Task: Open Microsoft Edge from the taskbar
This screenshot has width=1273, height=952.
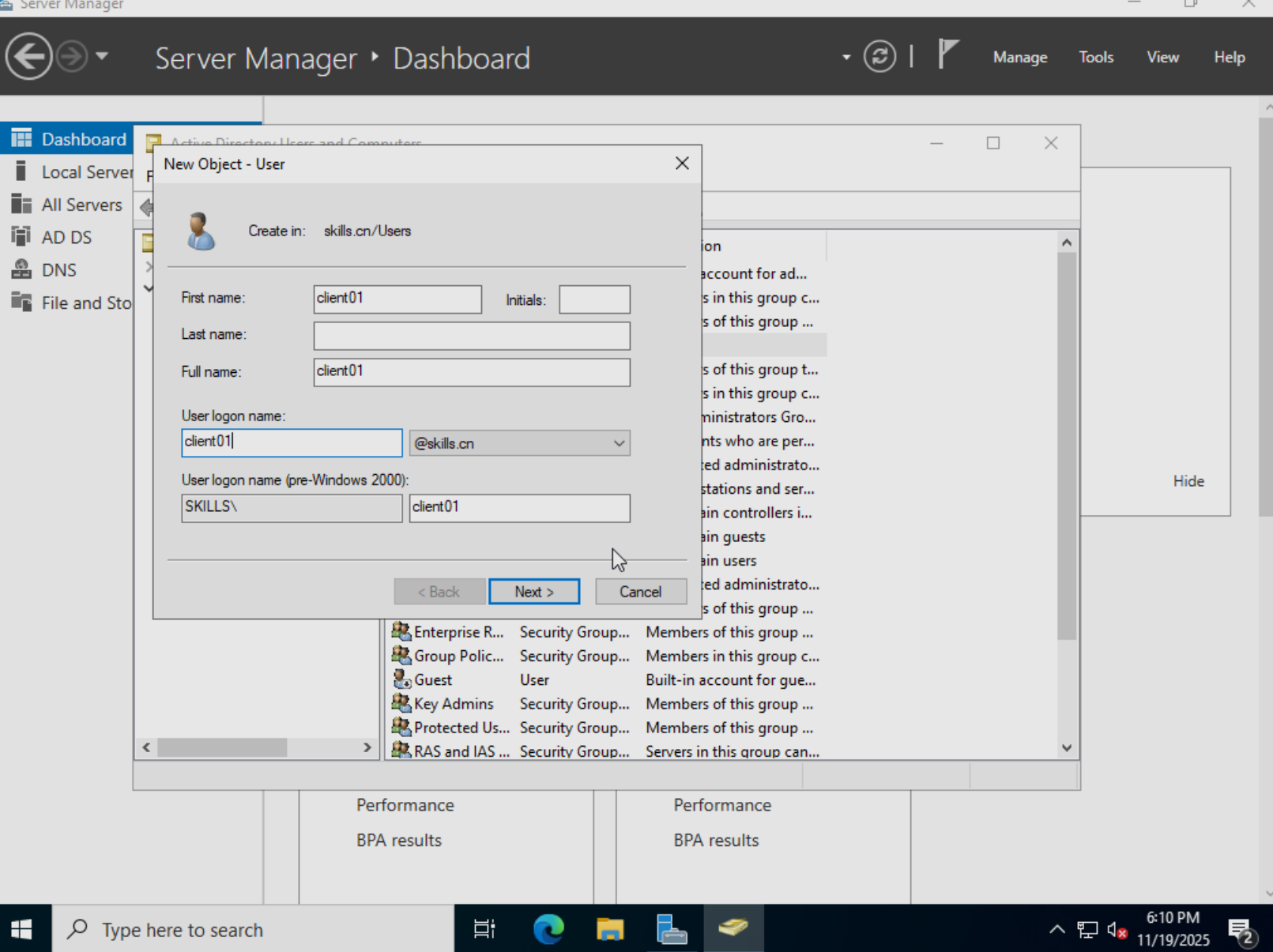Action: click(548, 929)
